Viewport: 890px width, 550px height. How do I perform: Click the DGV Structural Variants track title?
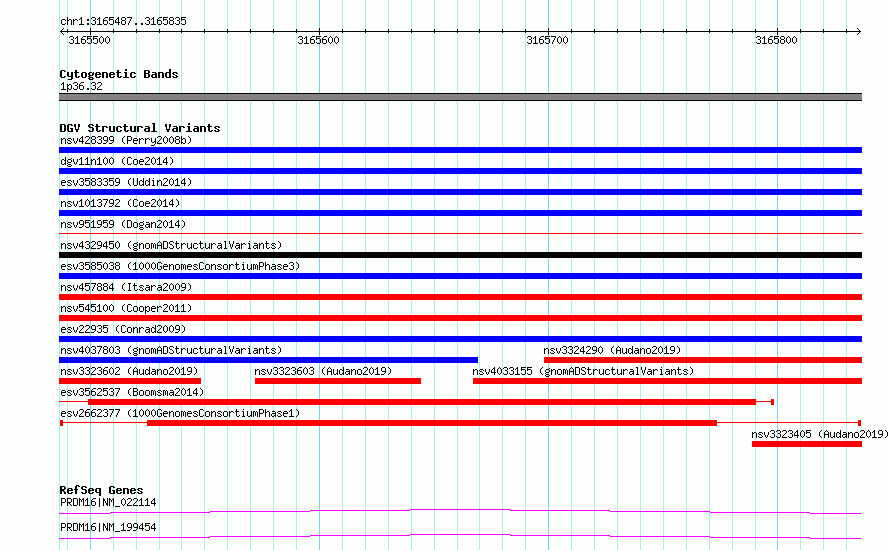pos(140,128)
